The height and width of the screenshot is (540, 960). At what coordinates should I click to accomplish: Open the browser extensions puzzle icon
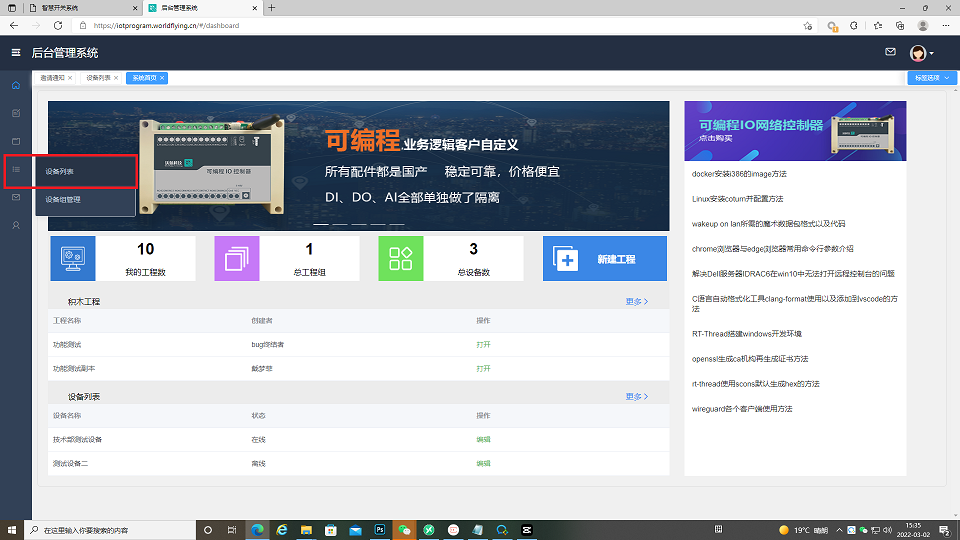point(853,26)
